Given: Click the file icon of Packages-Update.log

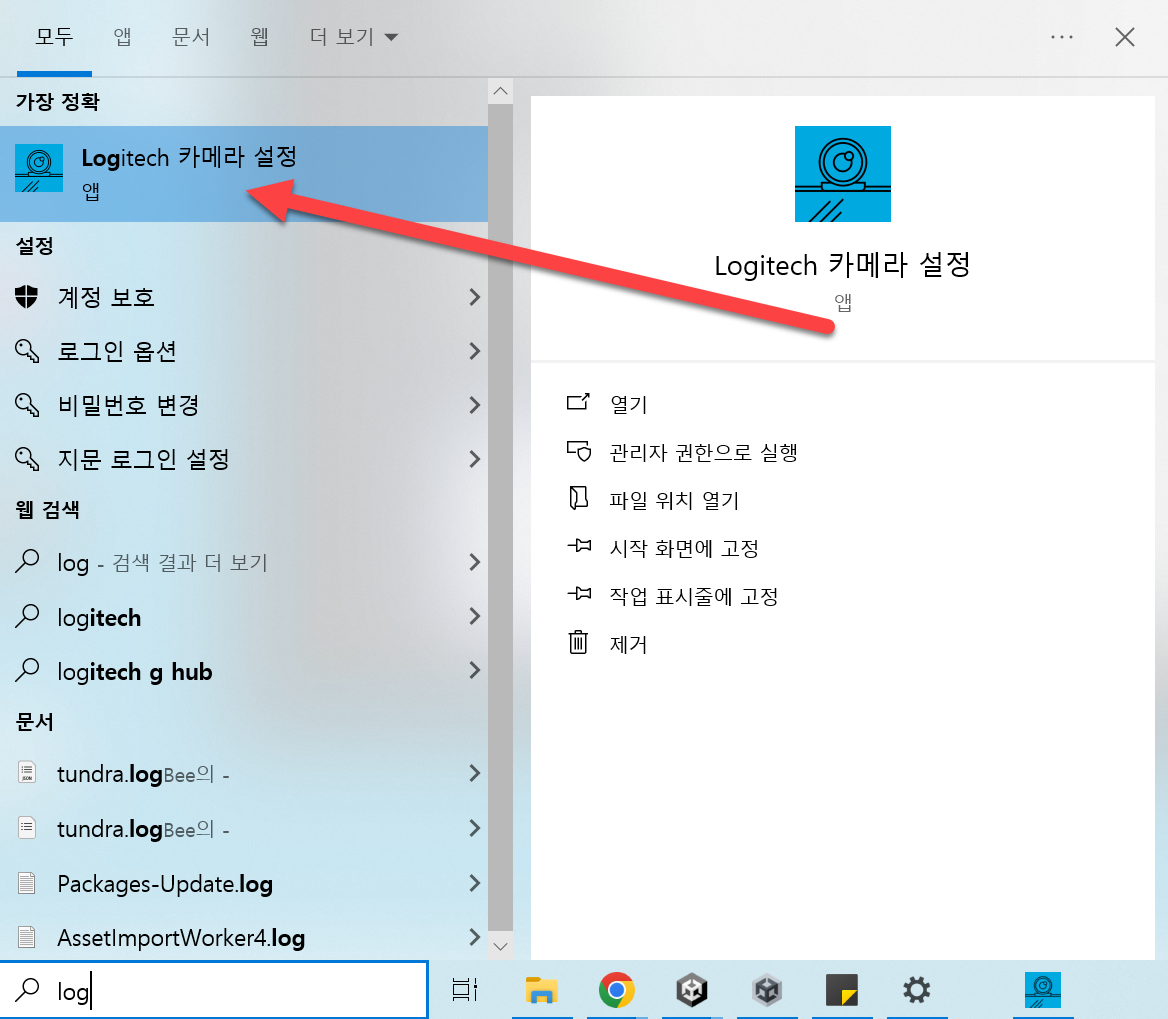Looking at the screenshot, I should click(27, 883).
